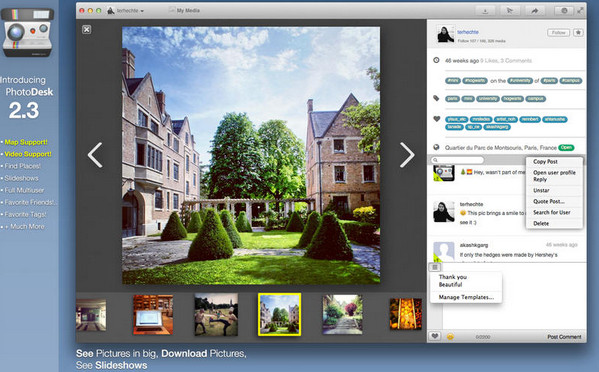The height and width of the screenshot is (372, 599).
Task: Select the #hogwarts hashtag in the caption
Action: tap(475, 81)
